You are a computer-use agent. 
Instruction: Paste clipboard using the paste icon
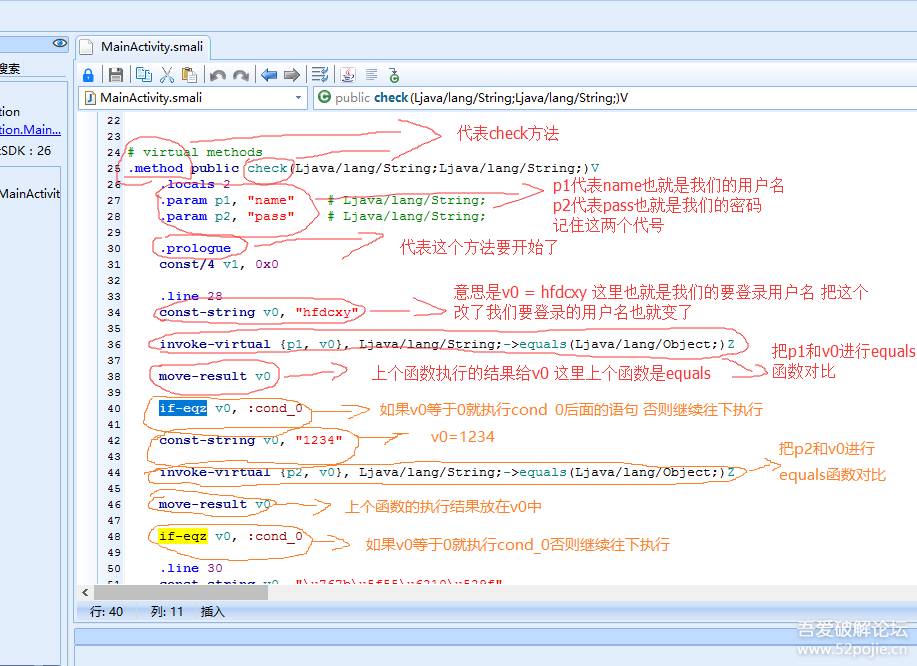point(189,75)
